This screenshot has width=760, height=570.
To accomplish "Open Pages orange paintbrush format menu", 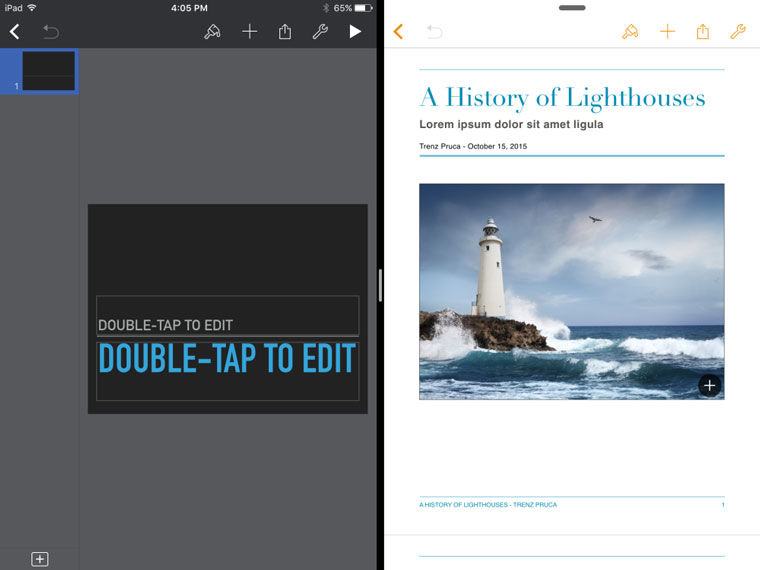I will (x=630, y=32).
